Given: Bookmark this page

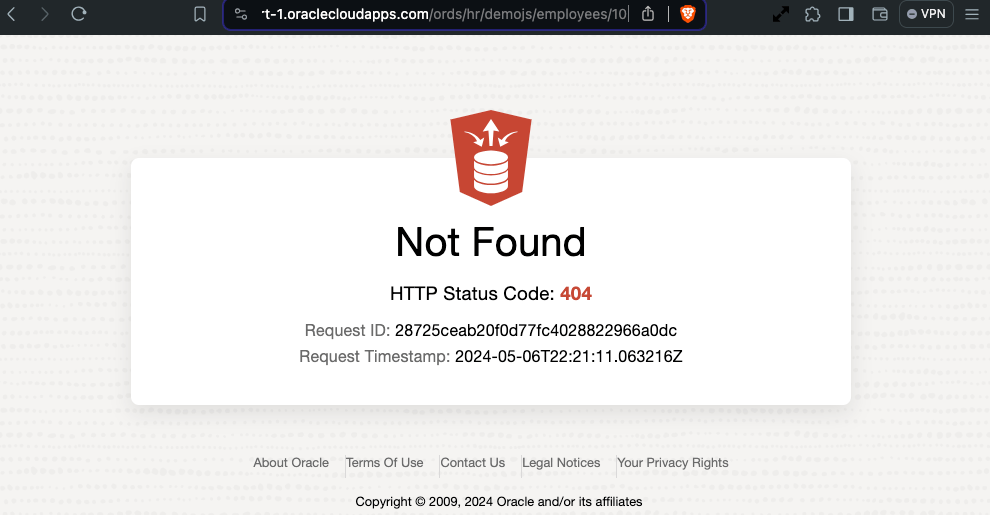Looking at the screenshot, I should (x=200, y=14).
